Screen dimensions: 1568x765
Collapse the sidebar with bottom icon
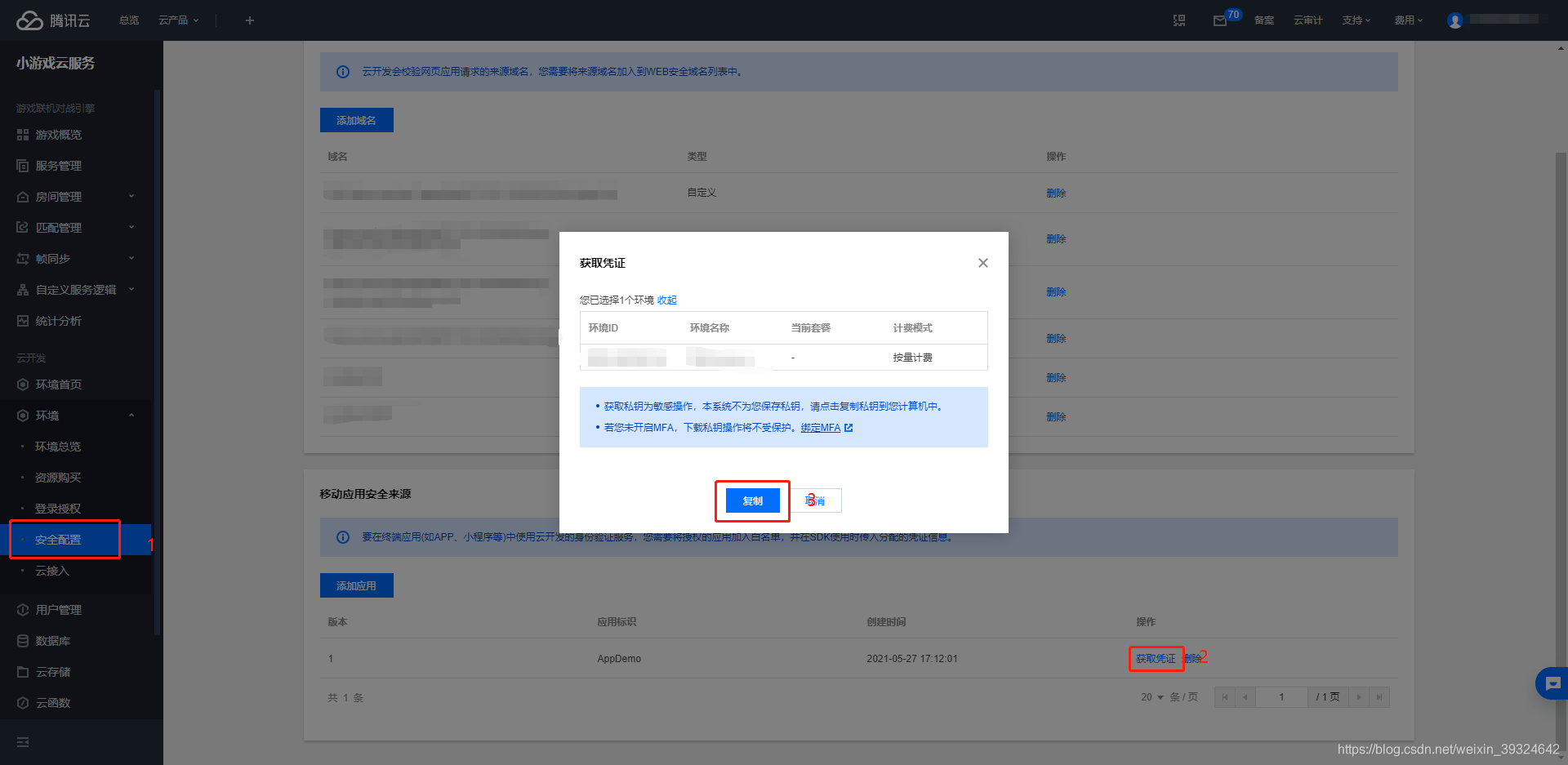(x=23, y=742)
